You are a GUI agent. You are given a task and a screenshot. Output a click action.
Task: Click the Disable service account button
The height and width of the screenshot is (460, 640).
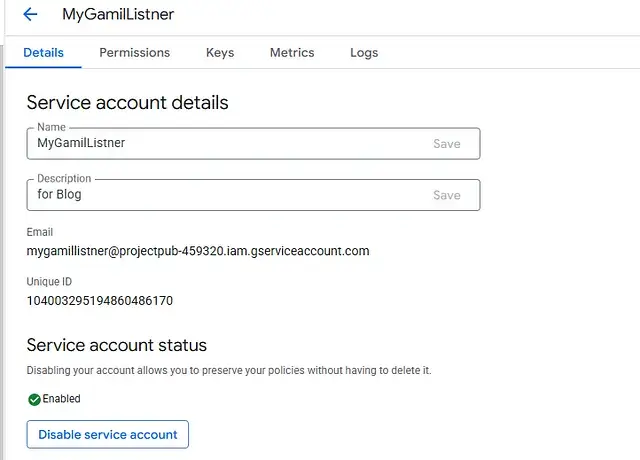[x=108, y=435]
